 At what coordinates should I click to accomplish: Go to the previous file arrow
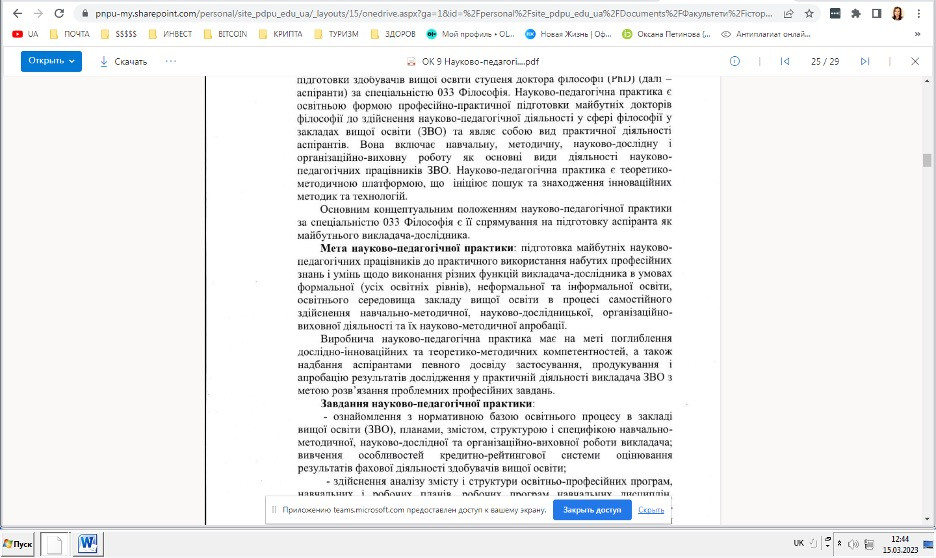click(x=785, y=61)
